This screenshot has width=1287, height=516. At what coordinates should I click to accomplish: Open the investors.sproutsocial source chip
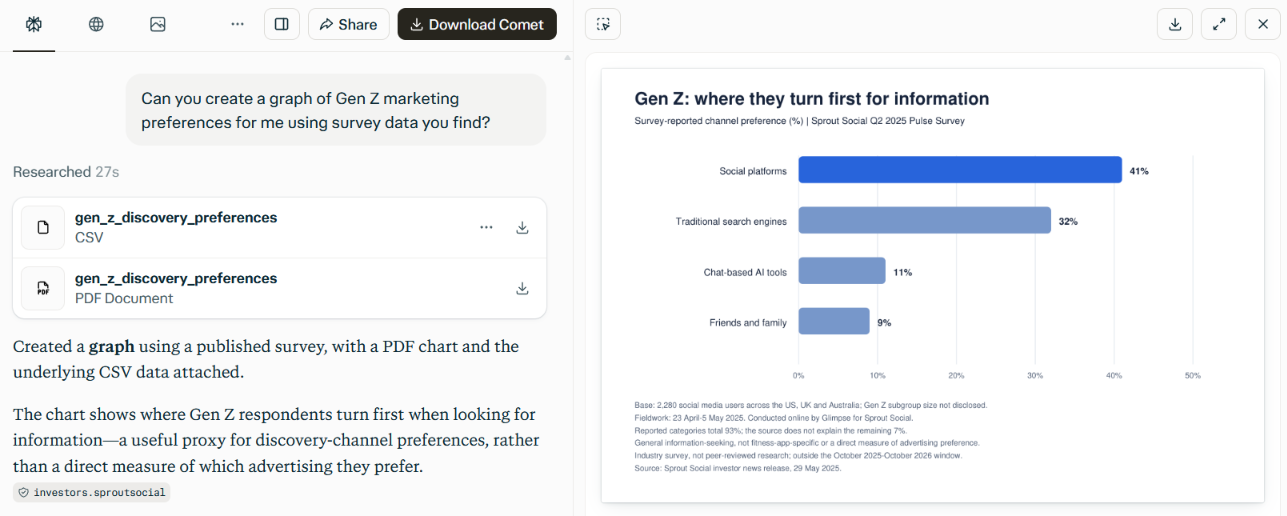pos(92,492)
